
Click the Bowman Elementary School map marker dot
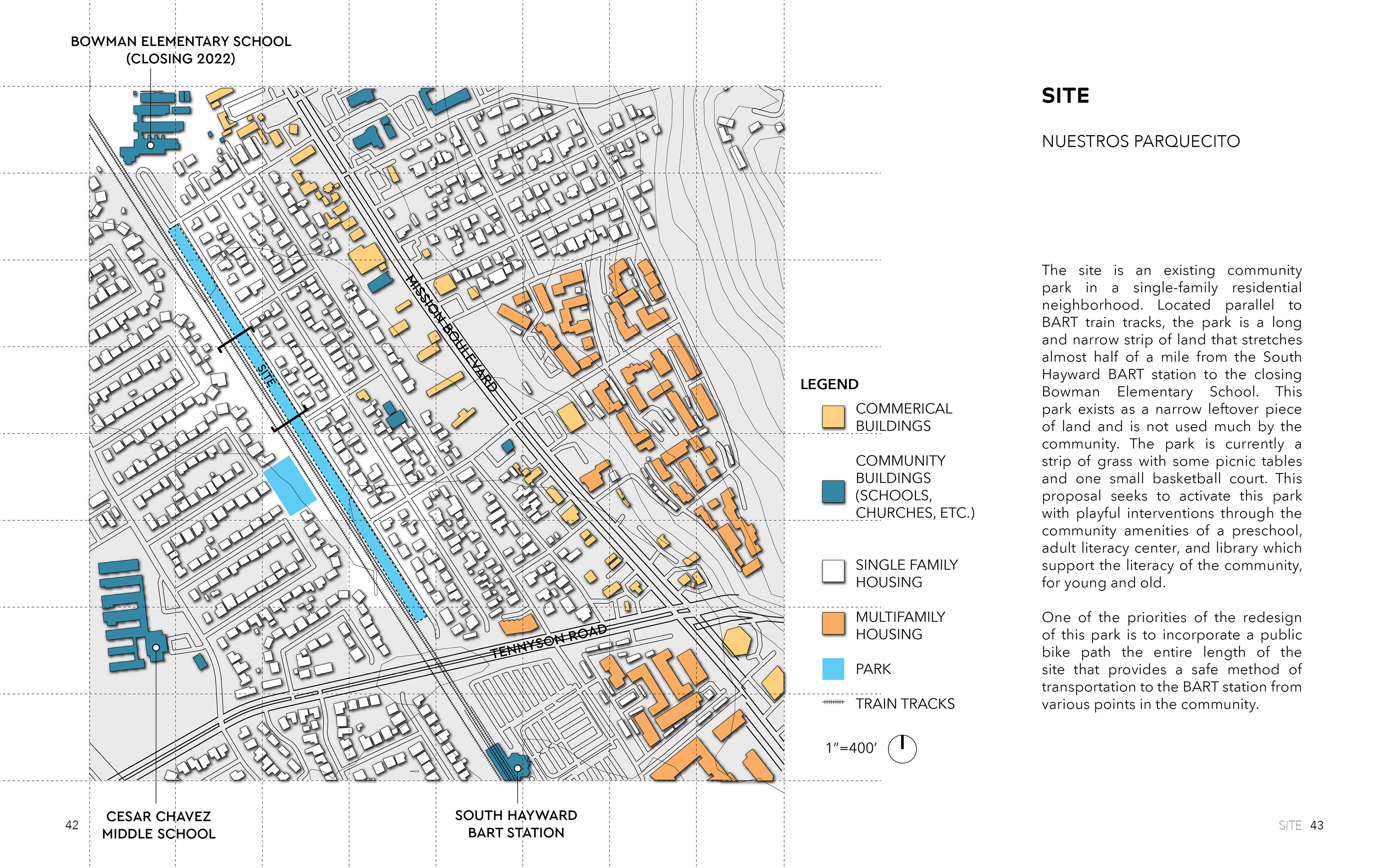click(150, 146)
